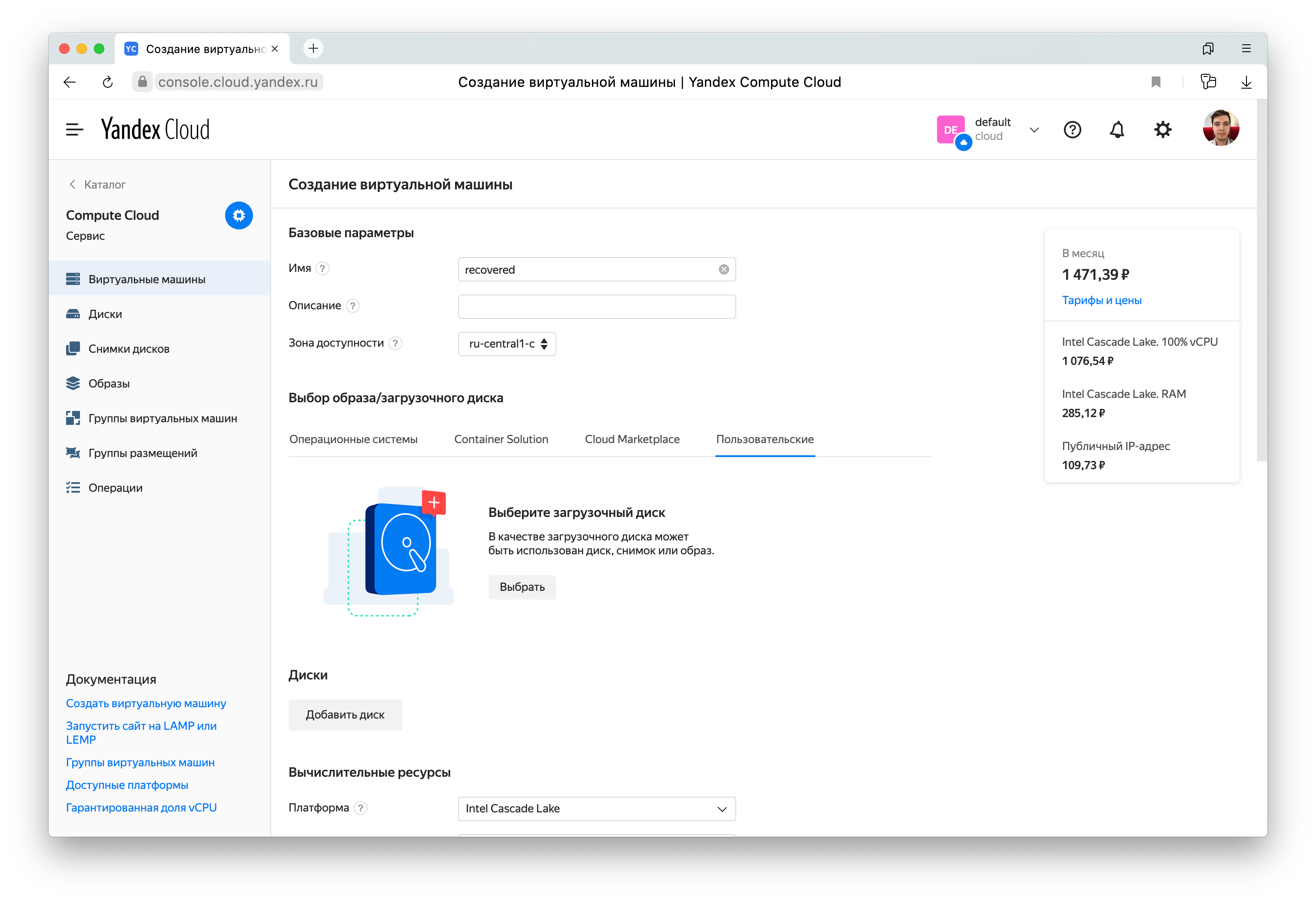Click into the Описание input field
Image resolution: width=1316 pixels, height=901 pixels.
(596, 307)
